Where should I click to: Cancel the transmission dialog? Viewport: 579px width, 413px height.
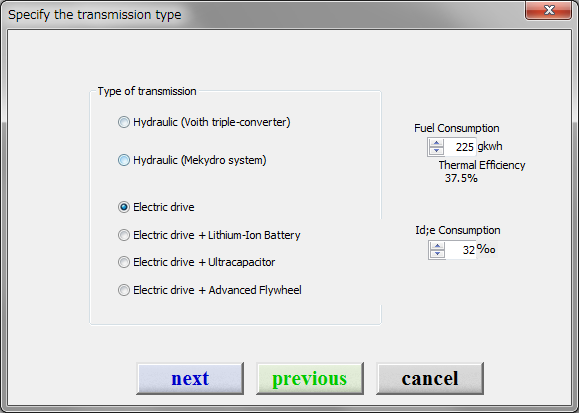point(430,379)
